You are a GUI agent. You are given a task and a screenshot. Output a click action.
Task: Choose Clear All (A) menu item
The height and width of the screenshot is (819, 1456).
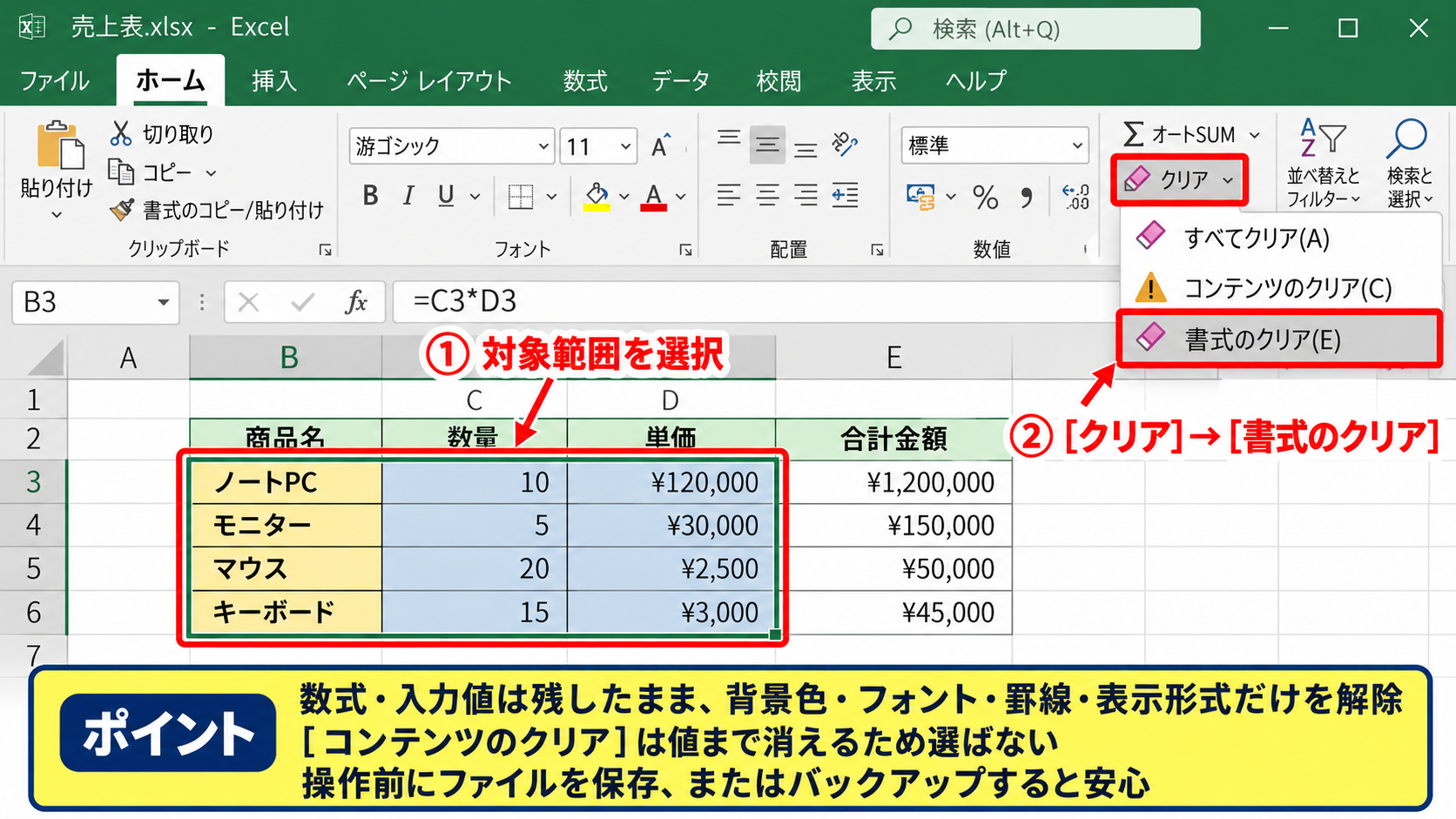tap(1278, 238)
